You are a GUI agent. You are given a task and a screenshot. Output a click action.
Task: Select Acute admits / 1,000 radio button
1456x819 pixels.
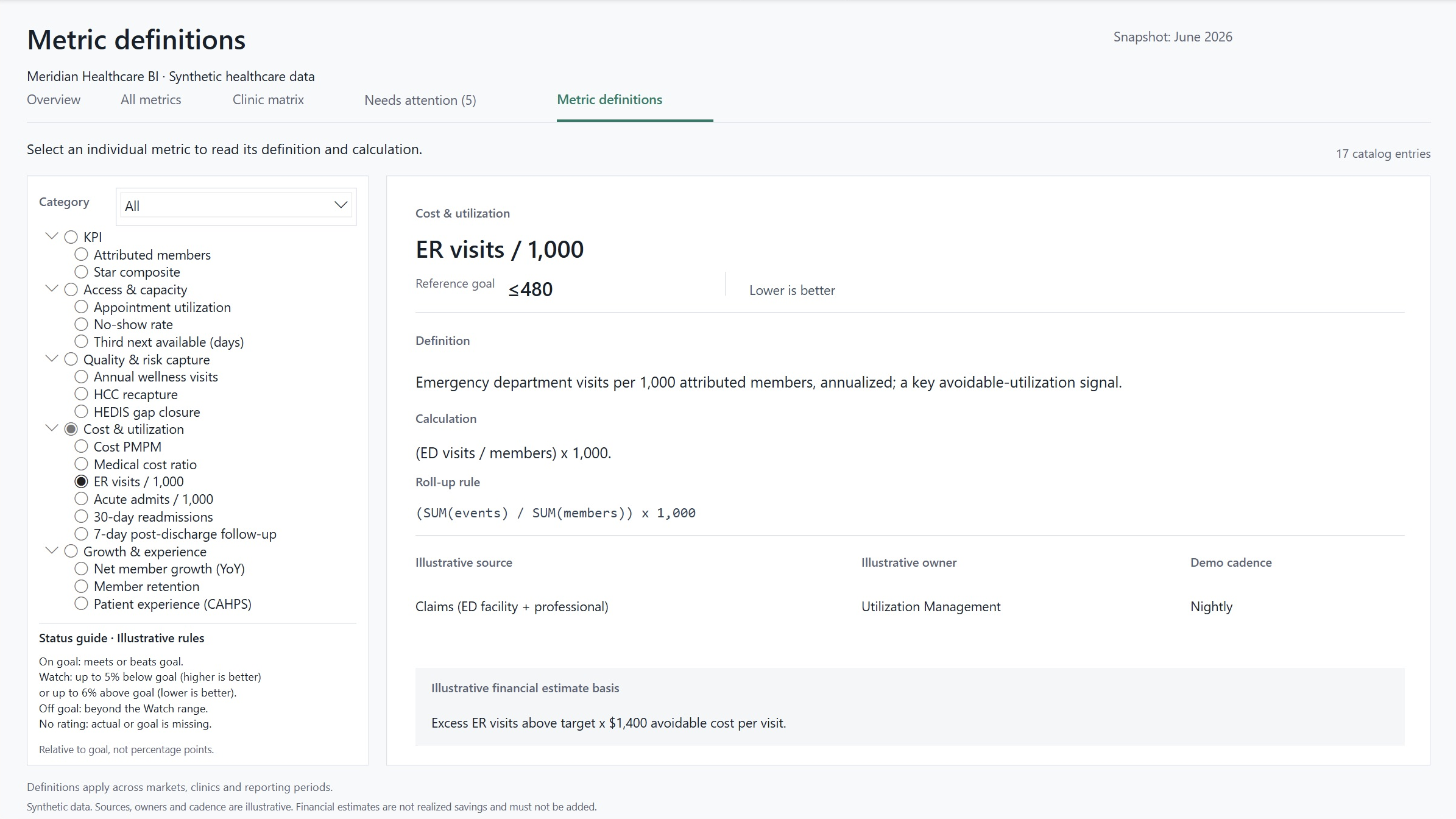(x=81, y=498)
